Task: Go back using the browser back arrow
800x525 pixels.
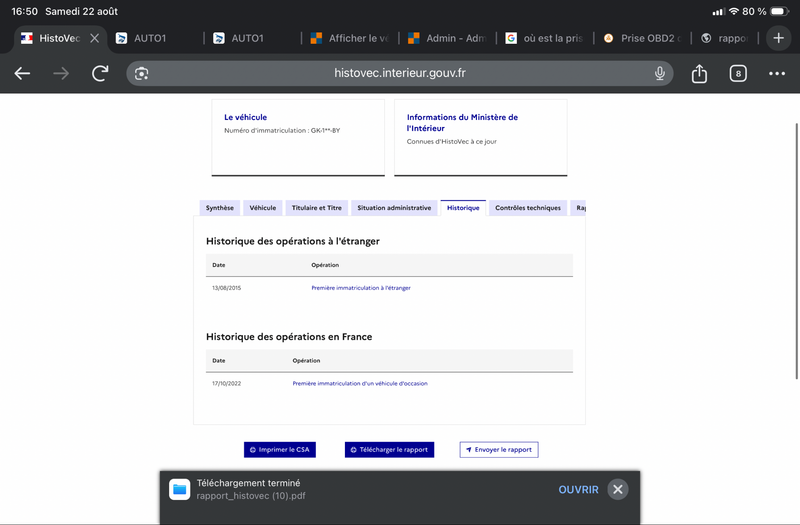Action: click(22, 73)
